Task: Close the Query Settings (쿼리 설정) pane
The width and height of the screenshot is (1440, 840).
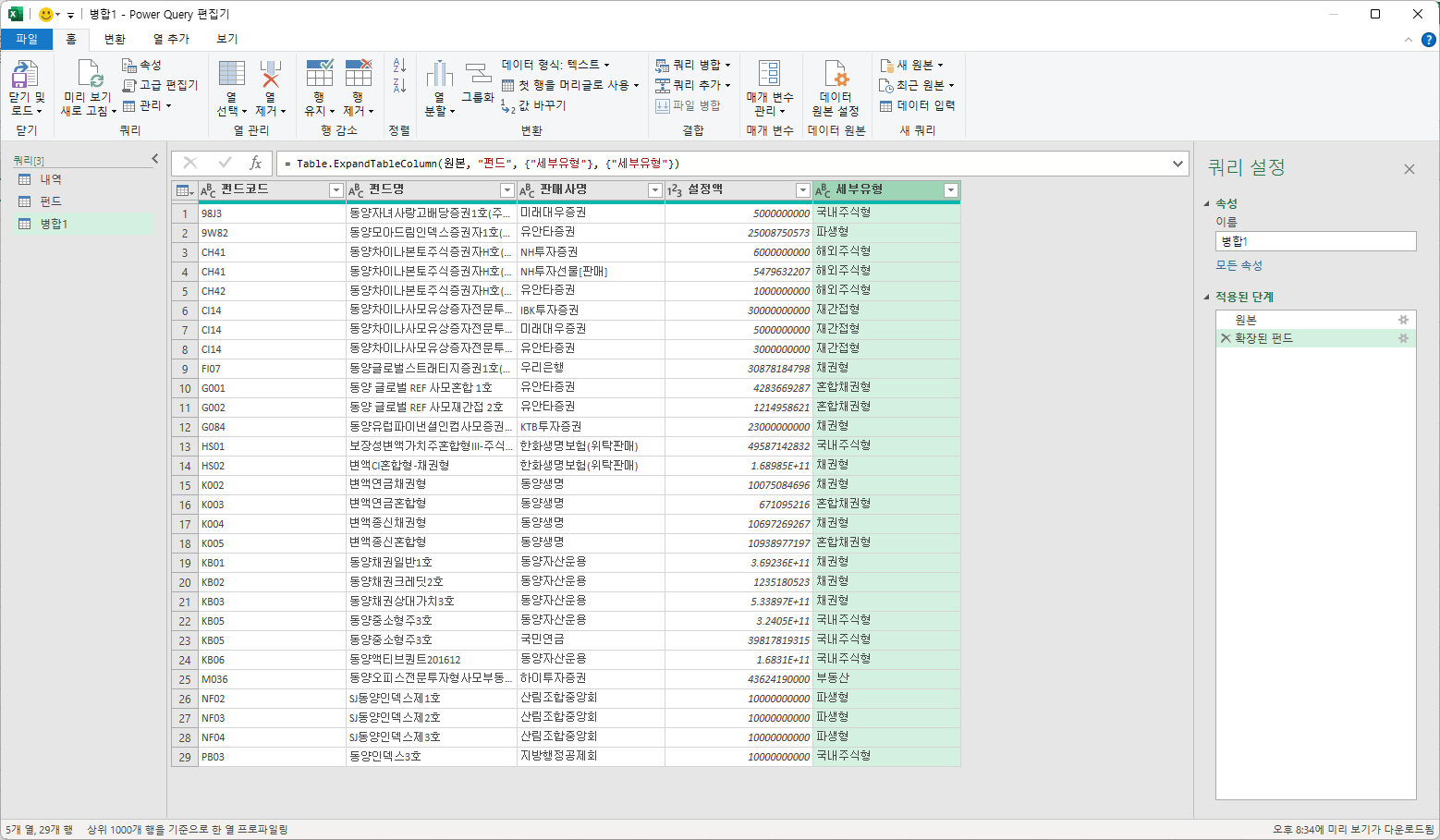Action: 1409,169
